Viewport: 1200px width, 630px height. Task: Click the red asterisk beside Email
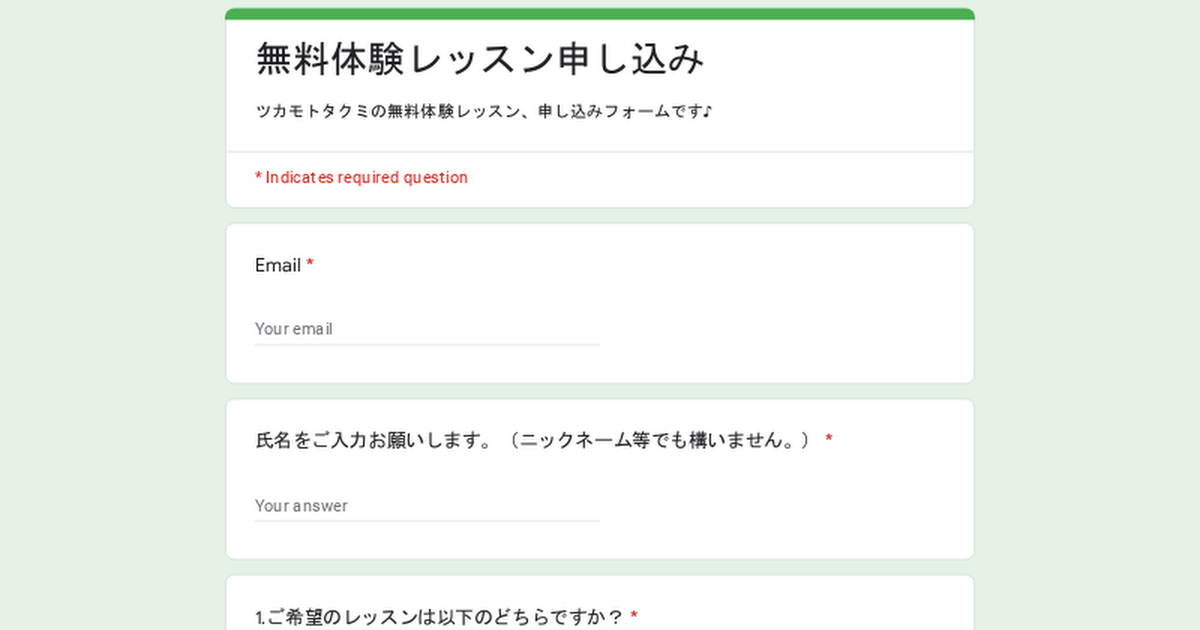tap(310, 265)
